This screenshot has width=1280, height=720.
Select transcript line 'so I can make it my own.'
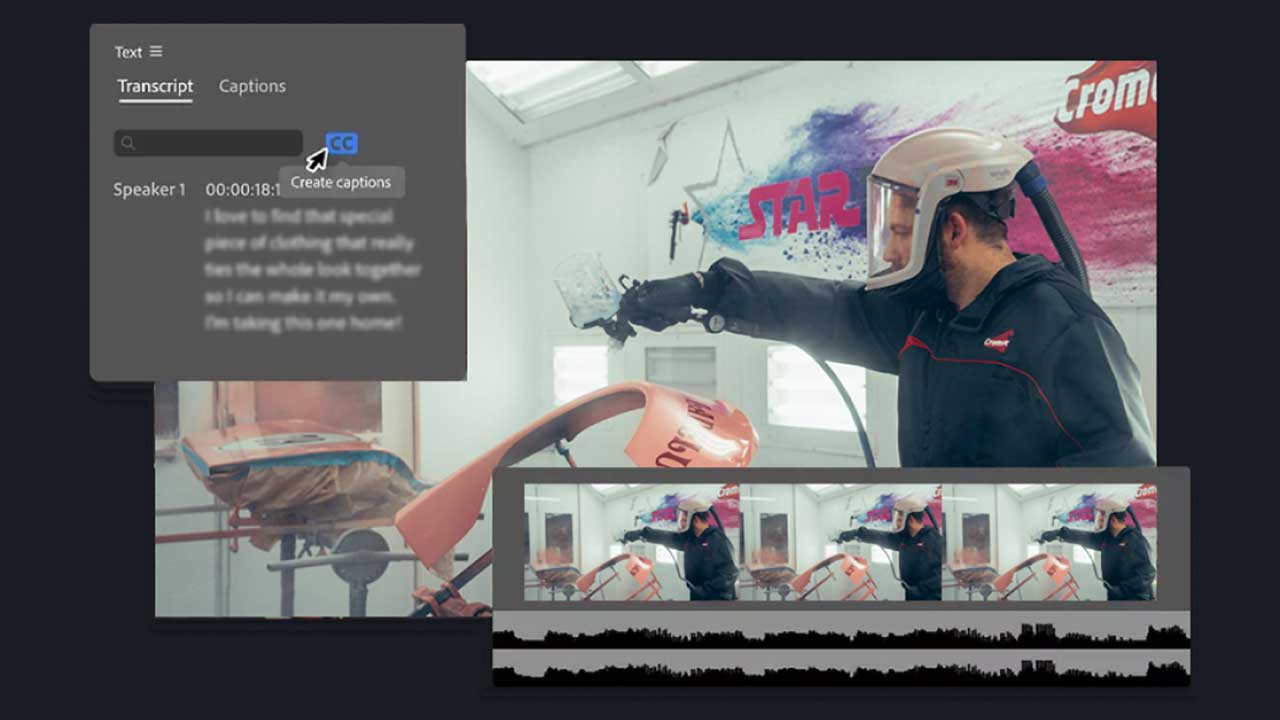[299, 297]
